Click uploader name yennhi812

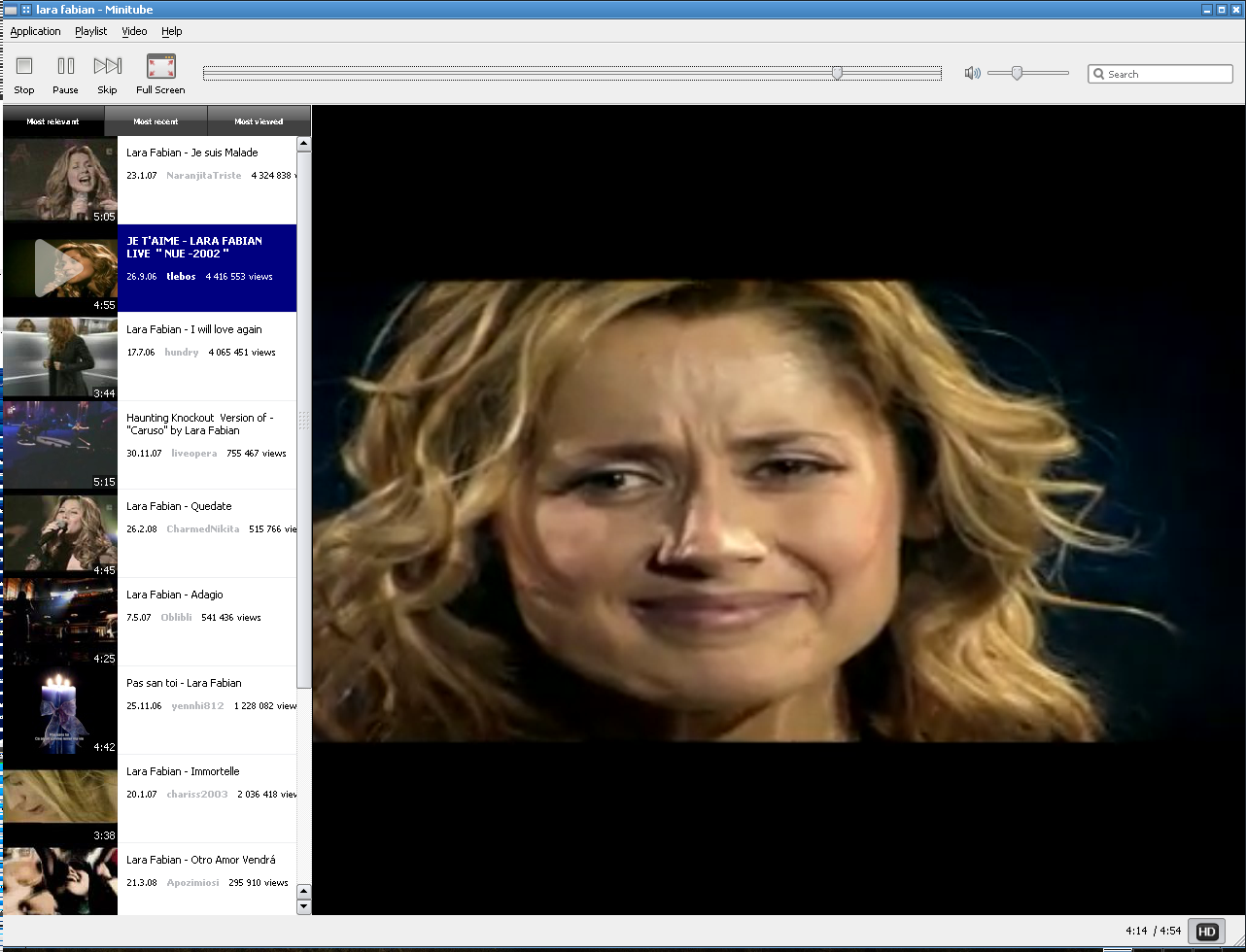[197, 706]
